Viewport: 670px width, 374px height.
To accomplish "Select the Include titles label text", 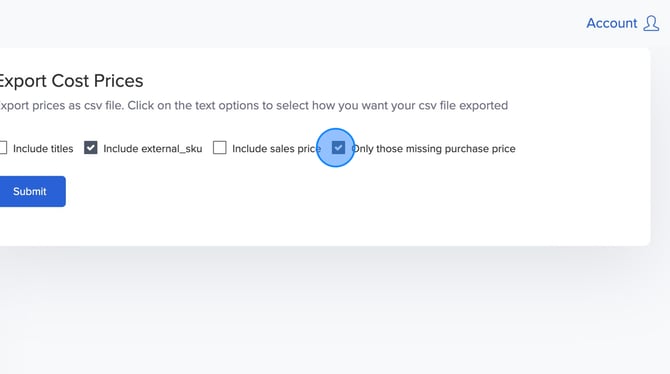I will (x=43, y=149).
